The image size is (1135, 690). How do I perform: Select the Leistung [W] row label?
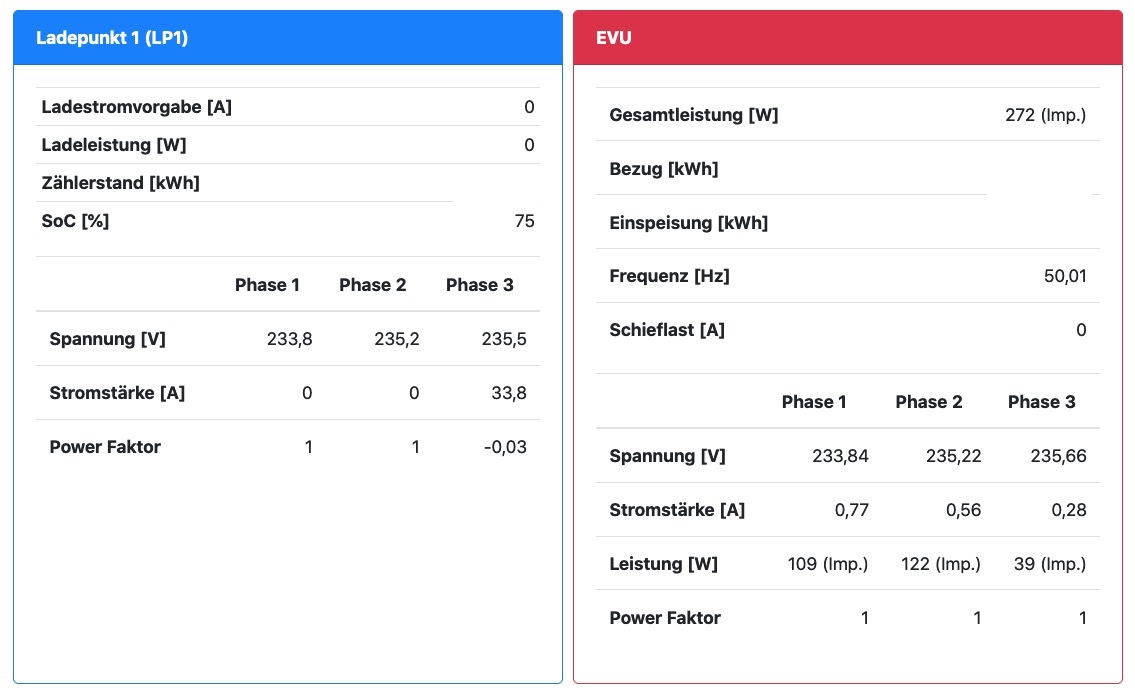(663, 564)
